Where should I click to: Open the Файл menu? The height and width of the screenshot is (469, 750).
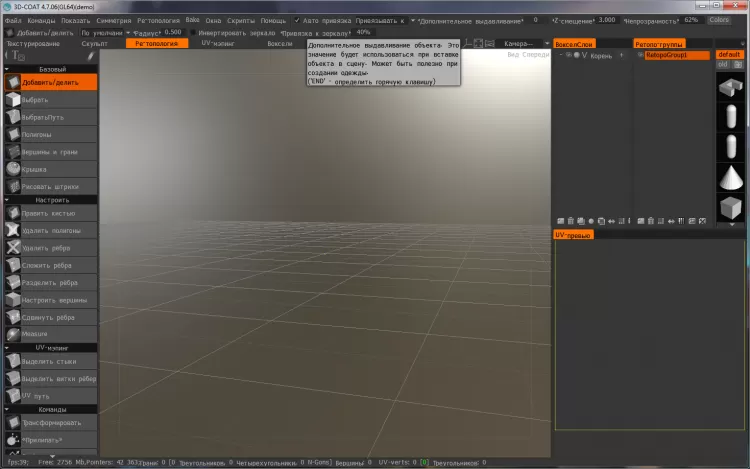point(13,21)
